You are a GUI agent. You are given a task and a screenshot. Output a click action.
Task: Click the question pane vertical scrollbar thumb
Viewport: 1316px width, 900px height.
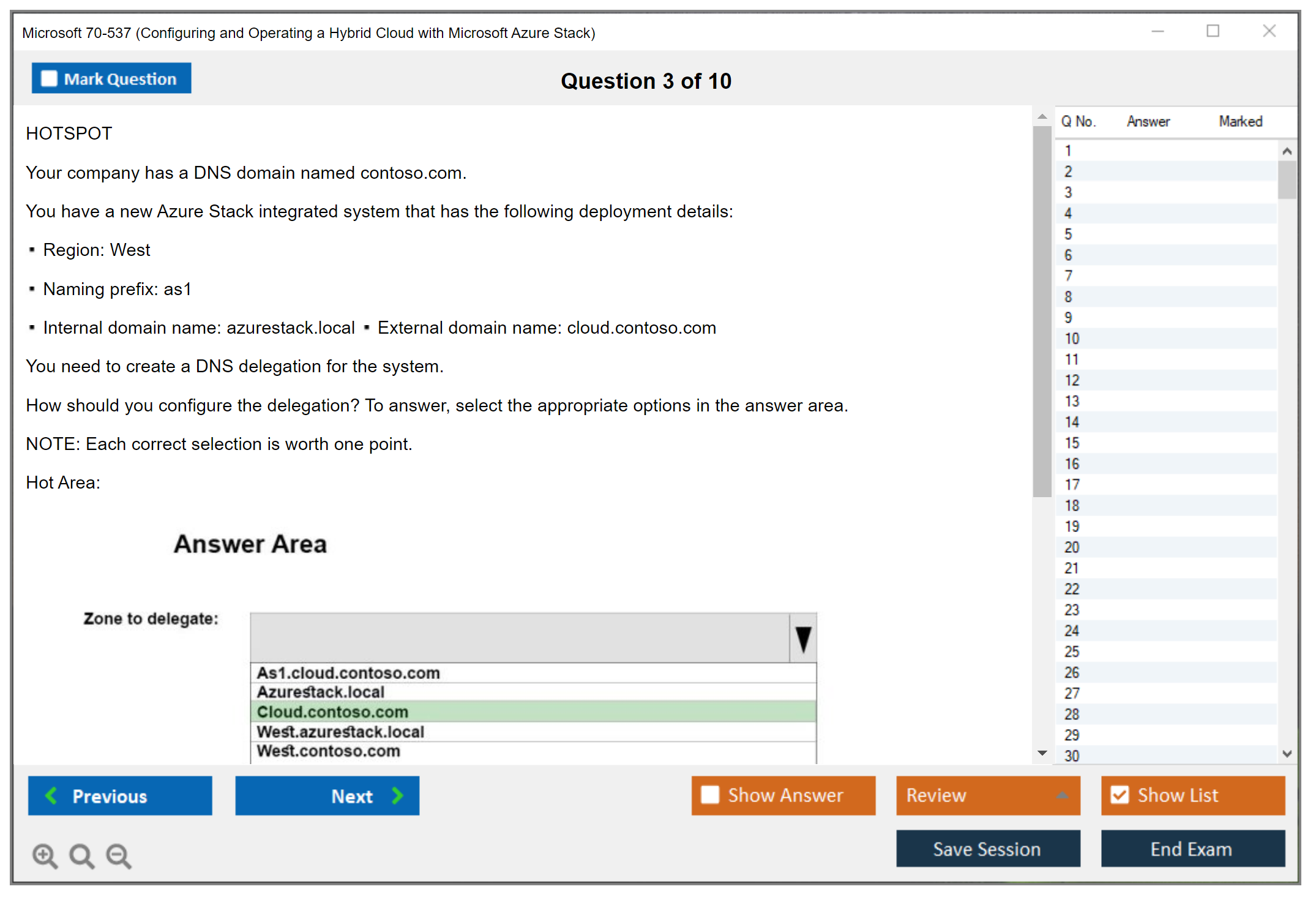1042,312
